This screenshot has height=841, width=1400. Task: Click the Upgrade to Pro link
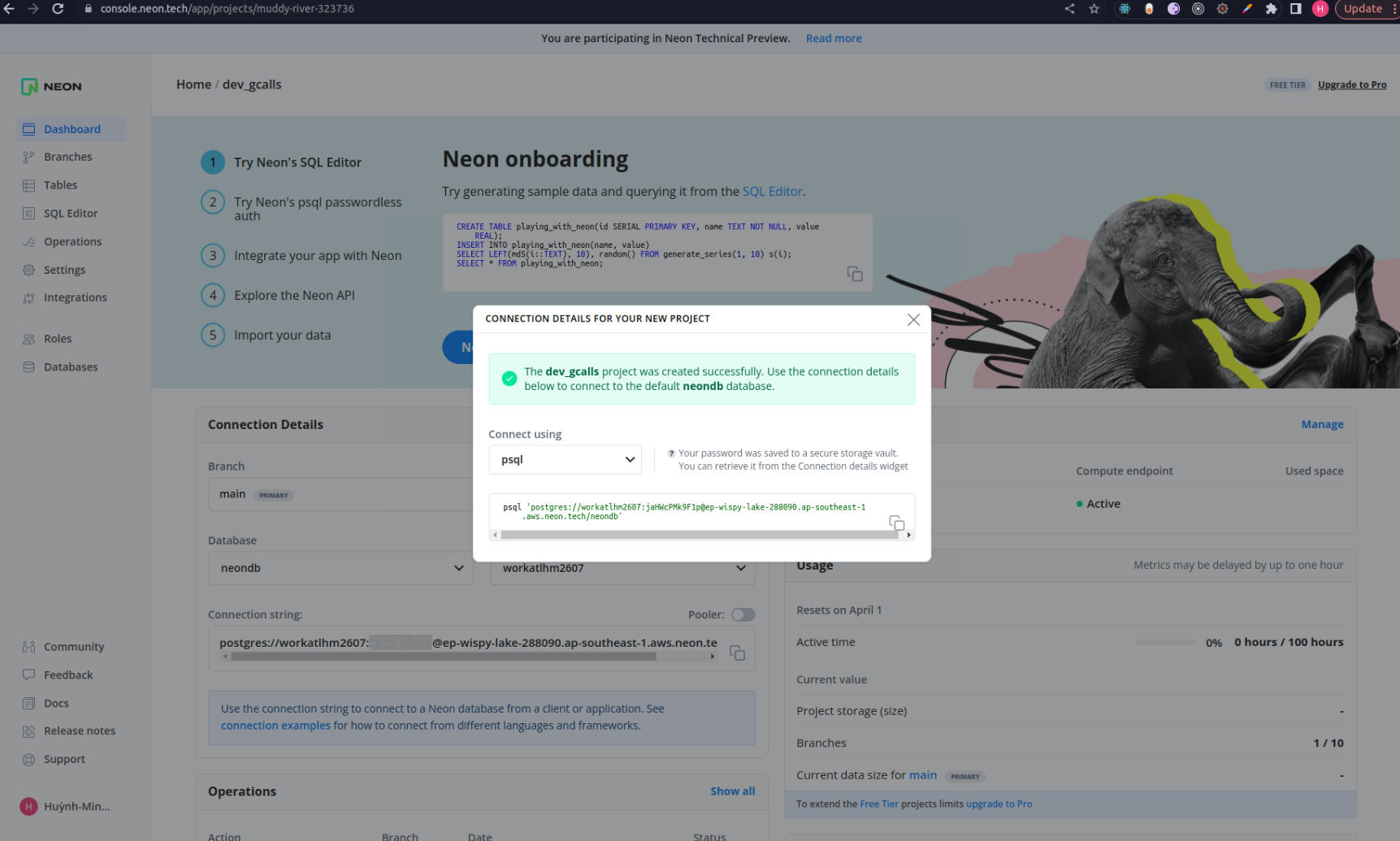tap(1351, 85)
